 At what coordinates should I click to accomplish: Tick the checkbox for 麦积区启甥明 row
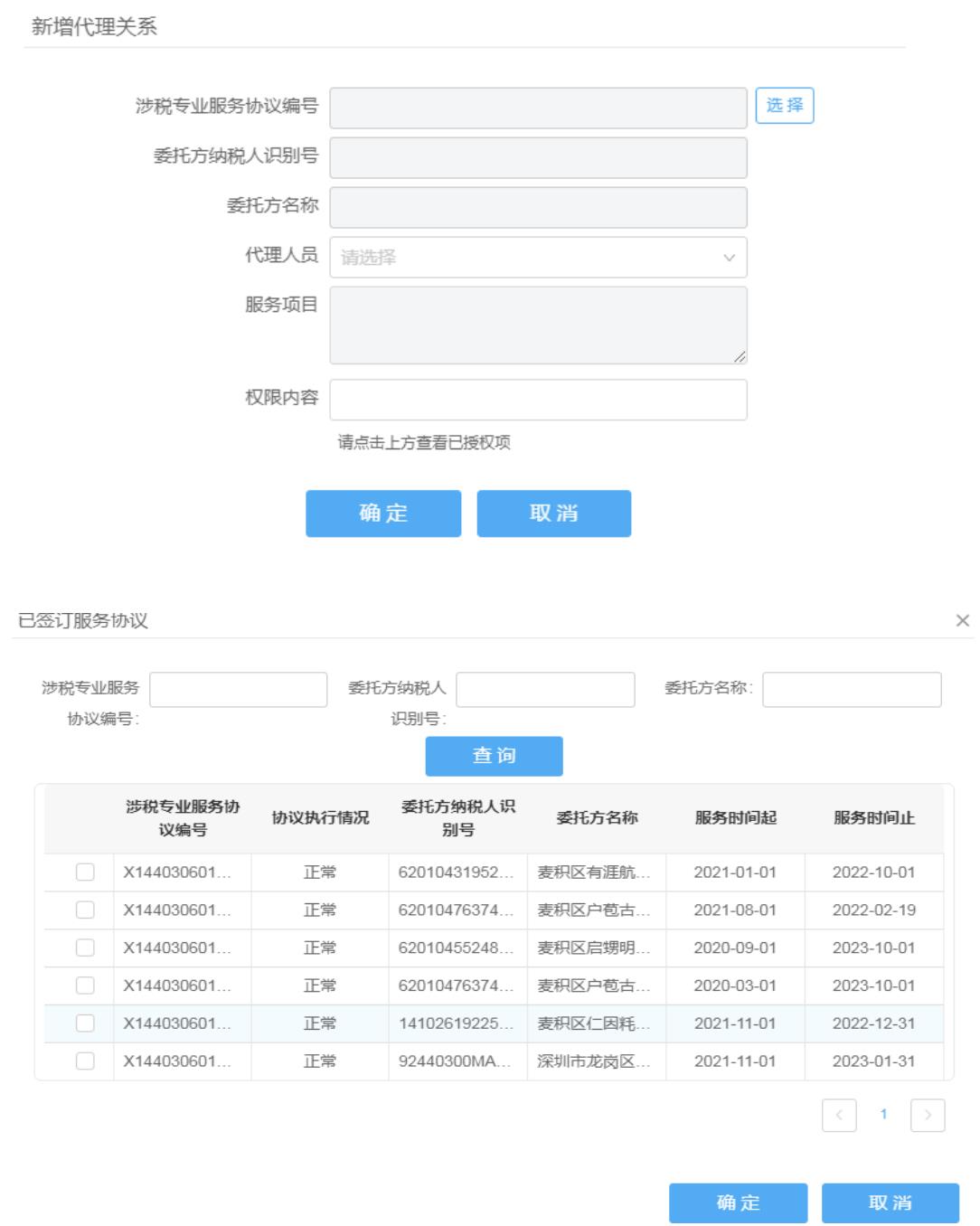tap(85, 948)
